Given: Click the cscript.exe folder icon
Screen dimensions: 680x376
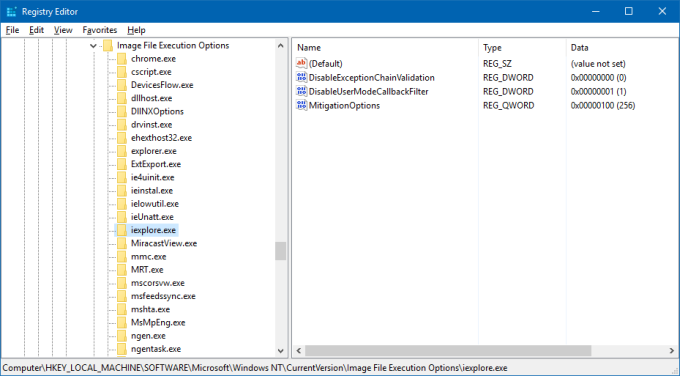Looking at the screenshot, I should click(x=122, y=72).
